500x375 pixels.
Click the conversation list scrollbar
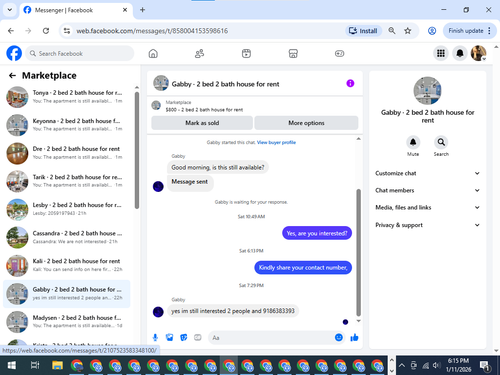(137, 150)
